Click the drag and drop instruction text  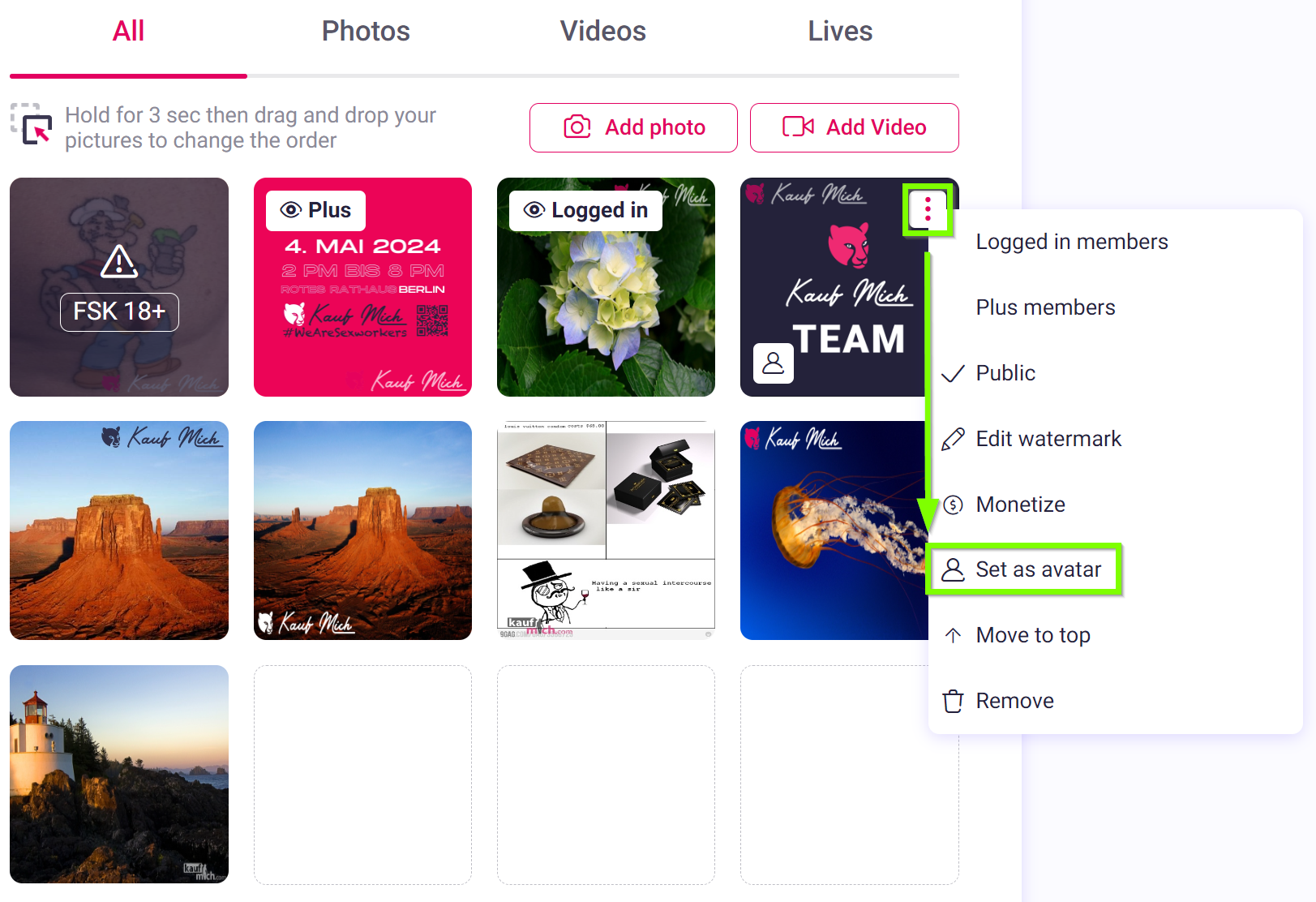point(251,127)
